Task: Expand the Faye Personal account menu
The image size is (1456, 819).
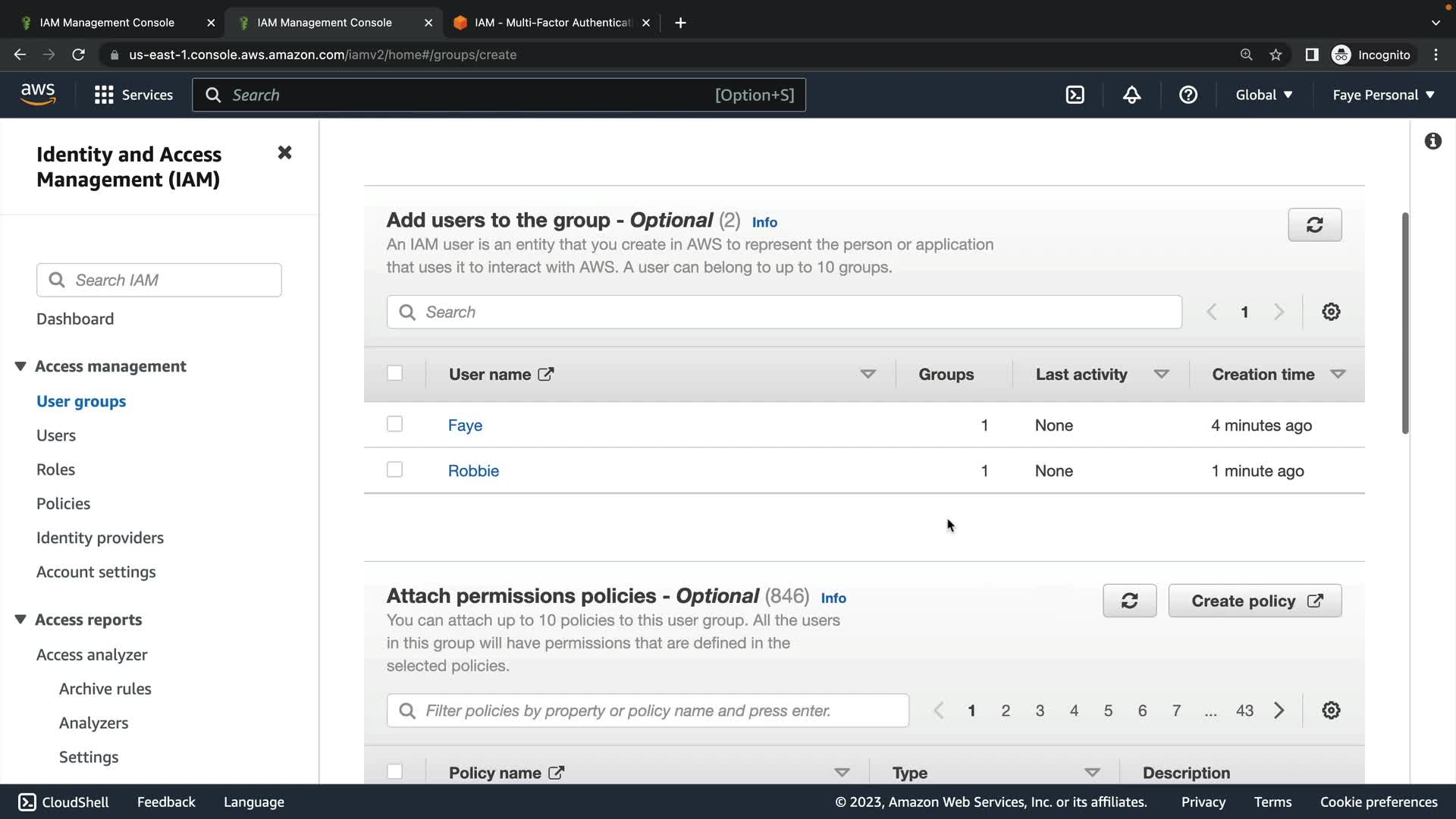Action: click(1383, 95)
